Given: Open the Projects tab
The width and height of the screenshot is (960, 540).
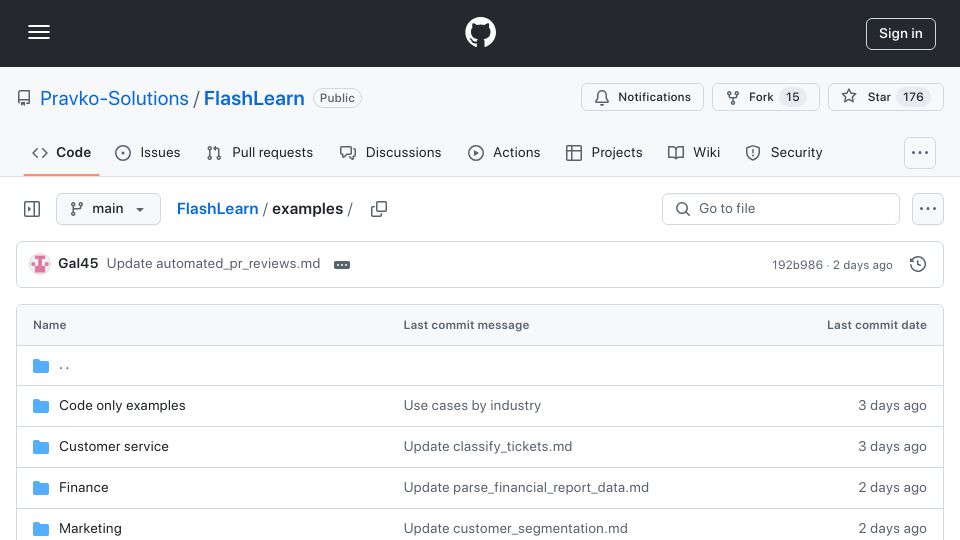Looking at the screenshot, I should pyautogui.click(x=604, y=152).
